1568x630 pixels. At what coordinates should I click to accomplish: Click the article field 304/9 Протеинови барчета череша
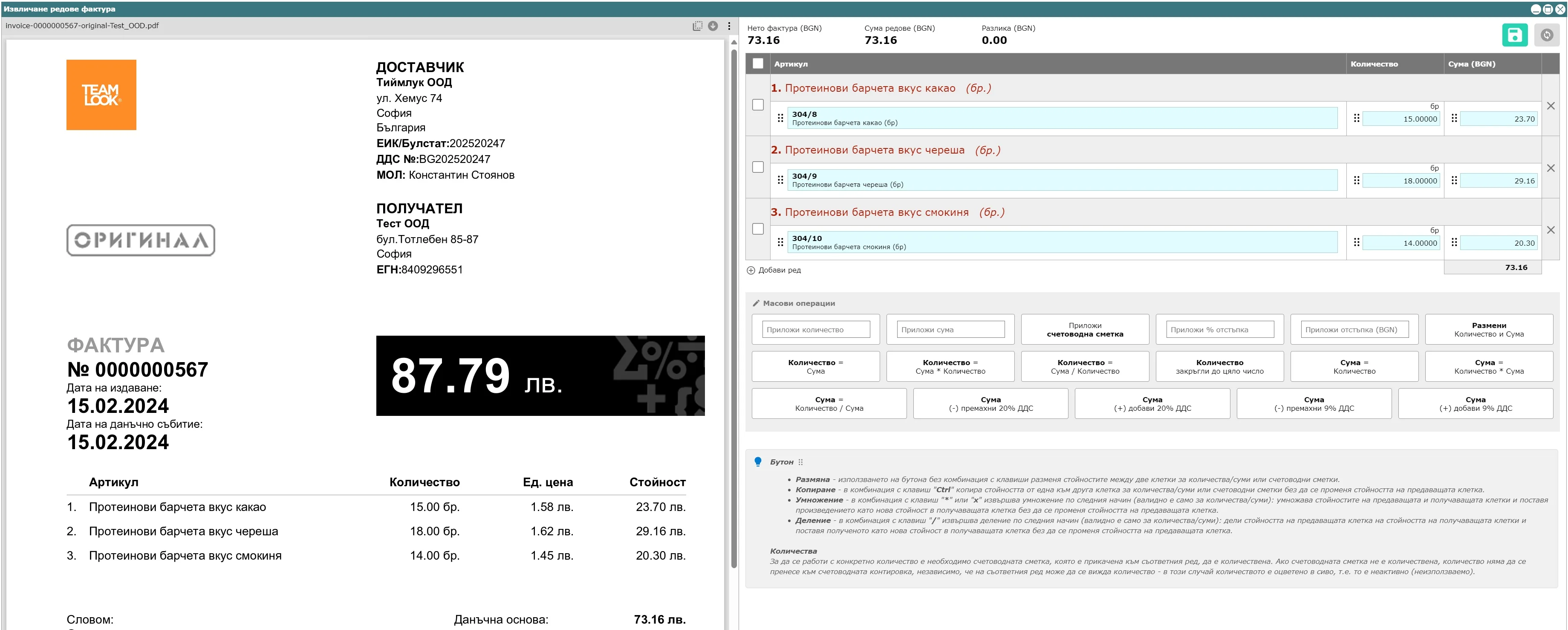pyautogui.click(x=1062, y=180)
